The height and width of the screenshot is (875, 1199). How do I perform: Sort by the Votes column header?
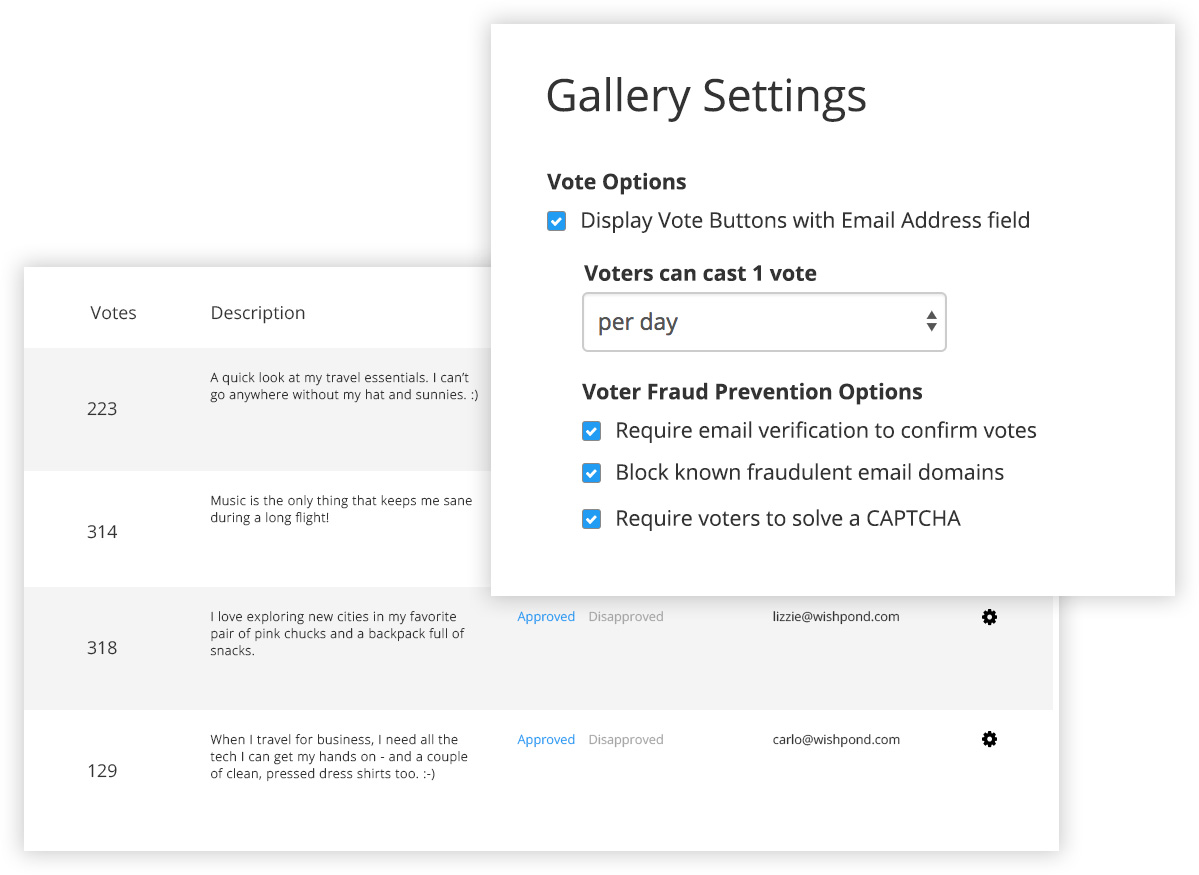tap(113, 313)
